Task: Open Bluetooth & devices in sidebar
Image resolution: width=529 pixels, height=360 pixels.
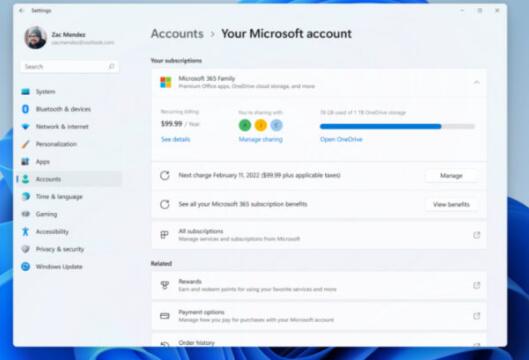Action: pos(69,109)
